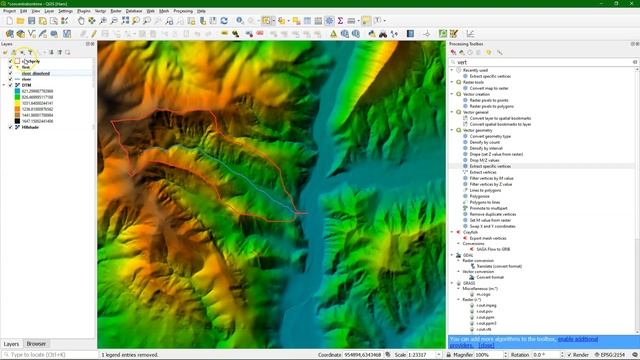
Task: Click the EPSG CRS button in status bar
Action: coord(610,355)
